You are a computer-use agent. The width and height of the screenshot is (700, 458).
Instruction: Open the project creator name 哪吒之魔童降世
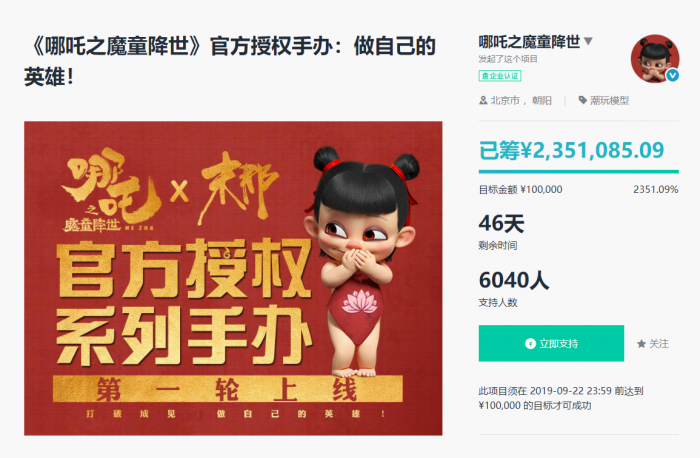point(529,42)
